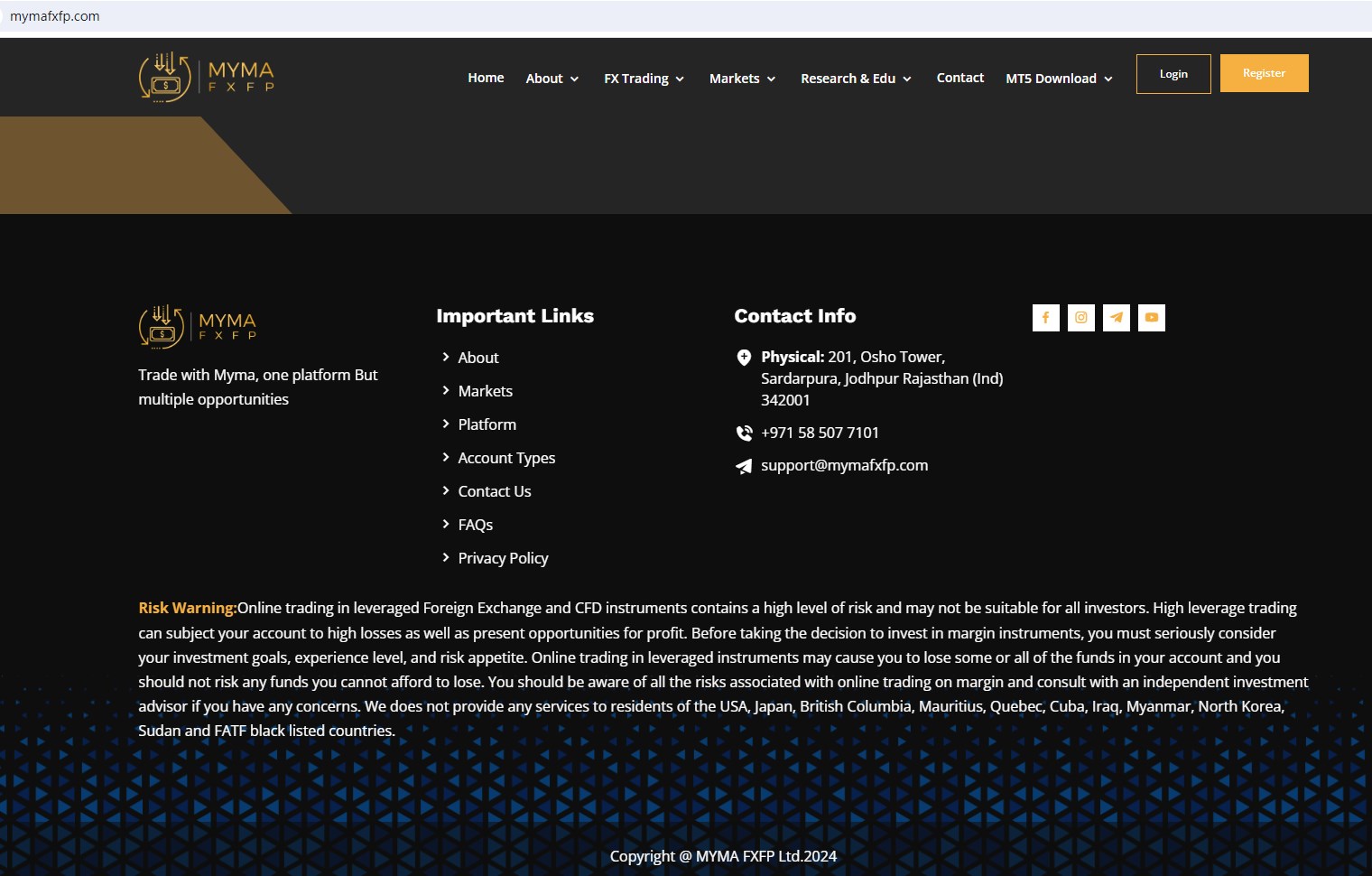Click the paper plane icon beside email
The height and width of the screenshot is (876, 1372).
point(744,466)
